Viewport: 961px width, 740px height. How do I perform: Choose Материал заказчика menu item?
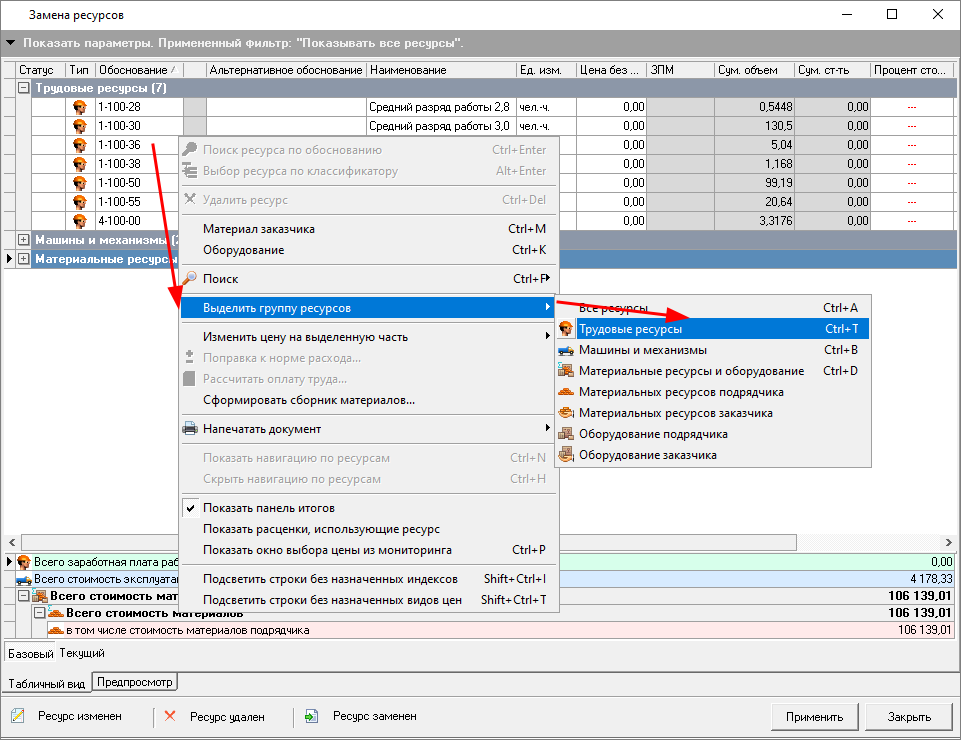(x=258, y=229)
